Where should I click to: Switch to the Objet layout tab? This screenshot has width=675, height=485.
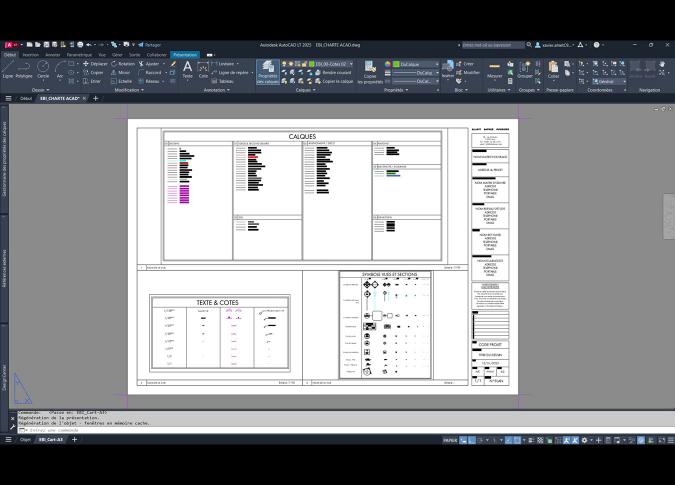tap(25, 440)
